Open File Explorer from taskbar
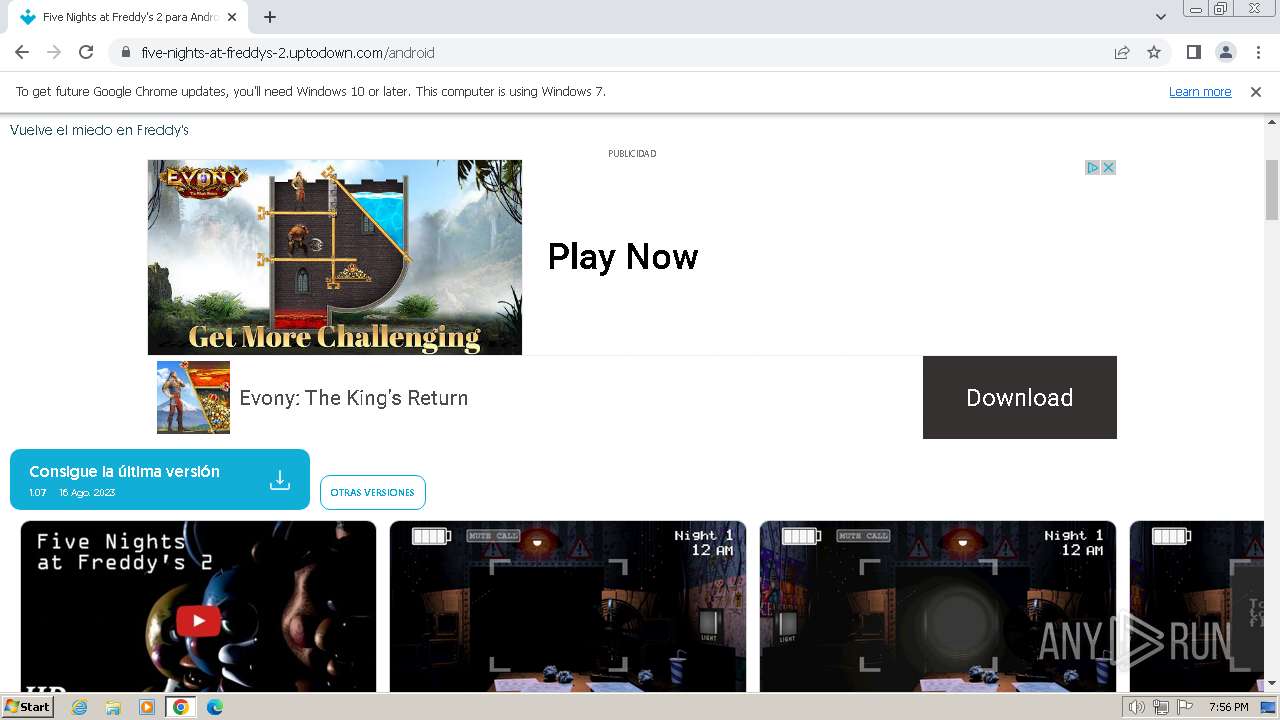This screenshot has width=1280, height=720. coord(113,707)
